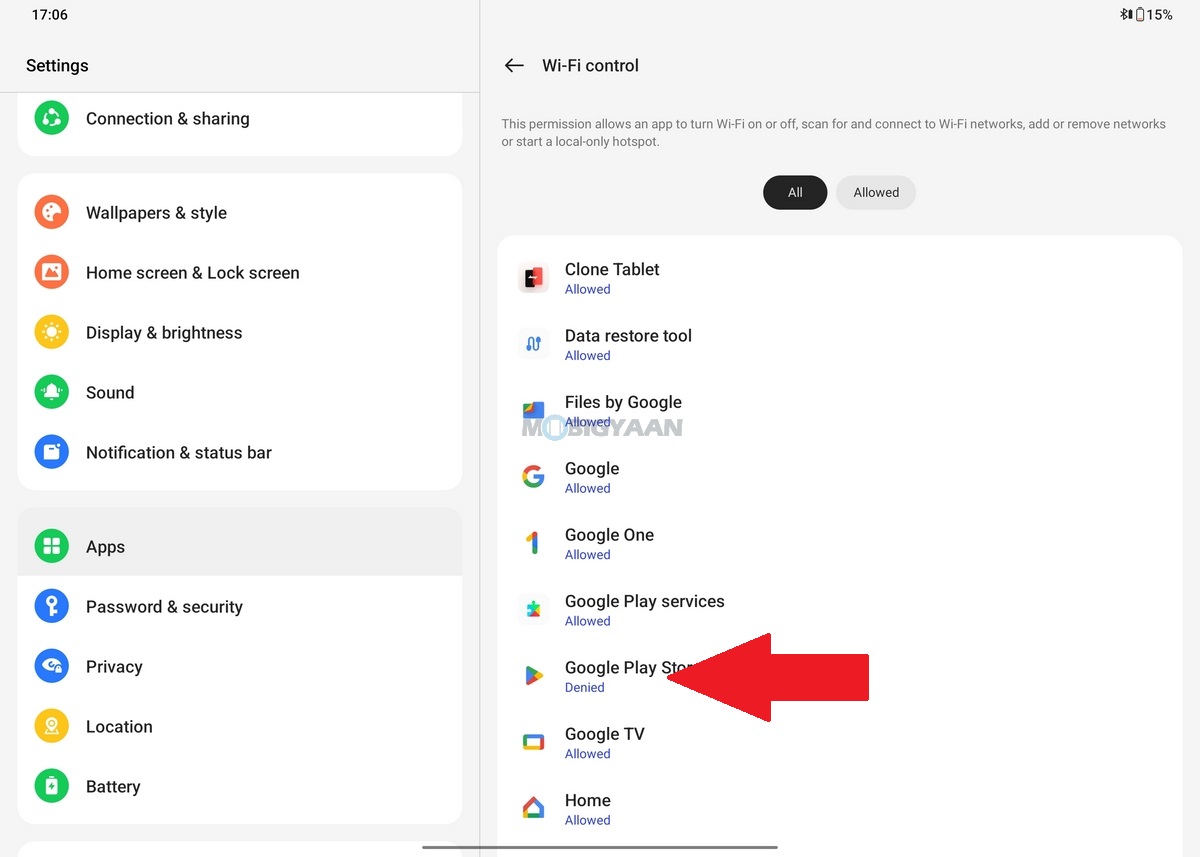Tap the Data restore tool icon
Image resolution: width=1200 pixels, height=857 pixels.
[x=533, y=344]
